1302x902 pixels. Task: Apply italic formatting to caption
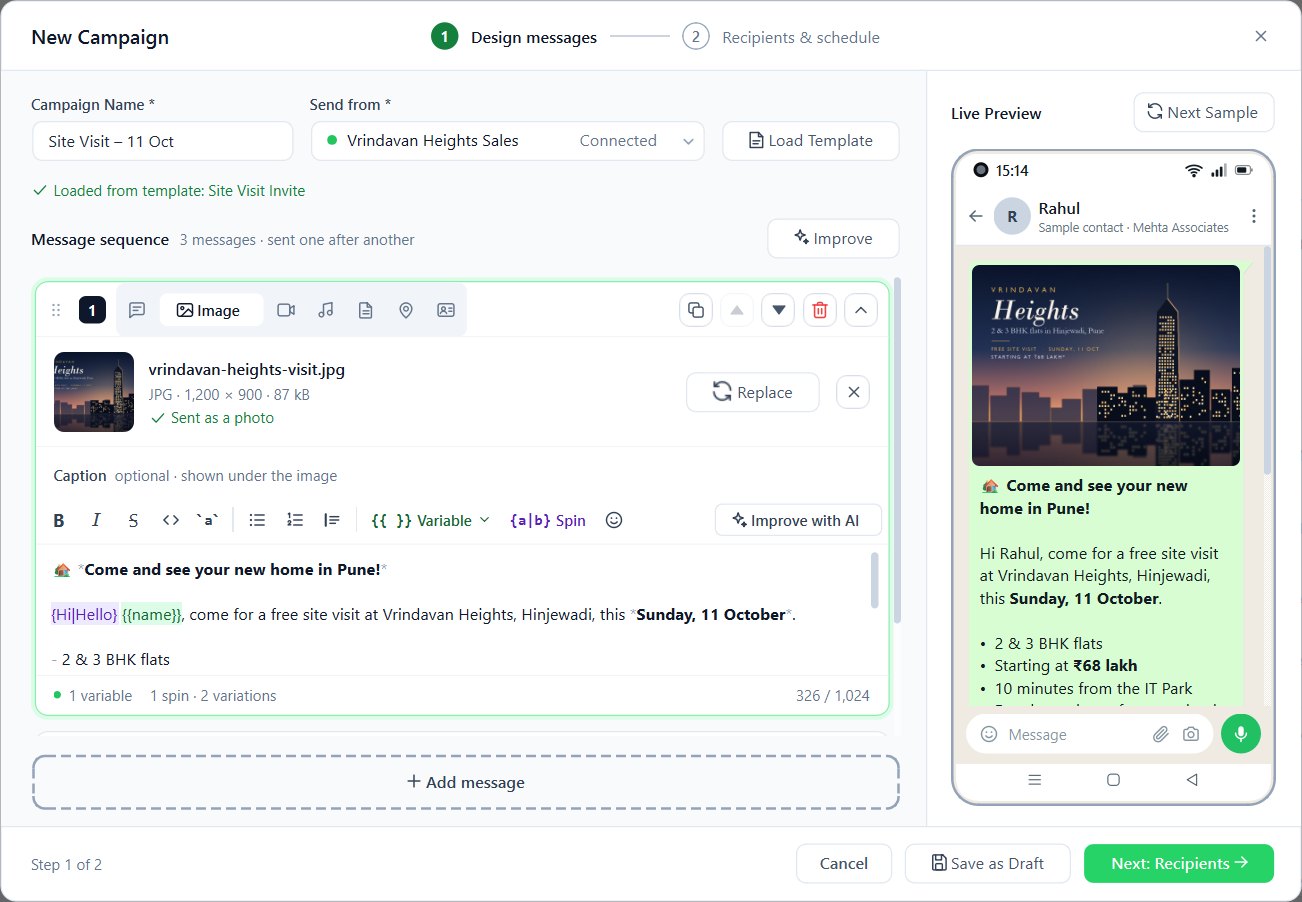96,520
